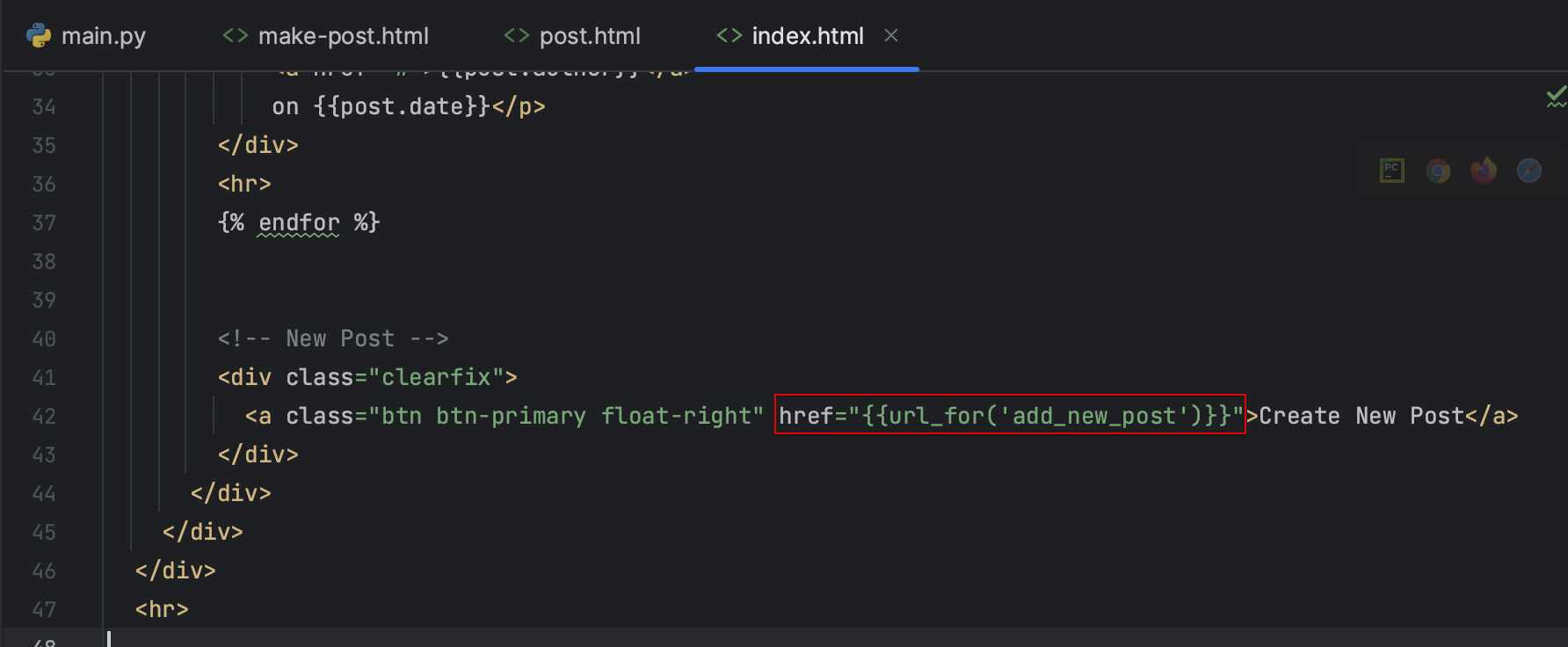Select the index.html tab
This screenshot has width=1568, height=647.
807,36
